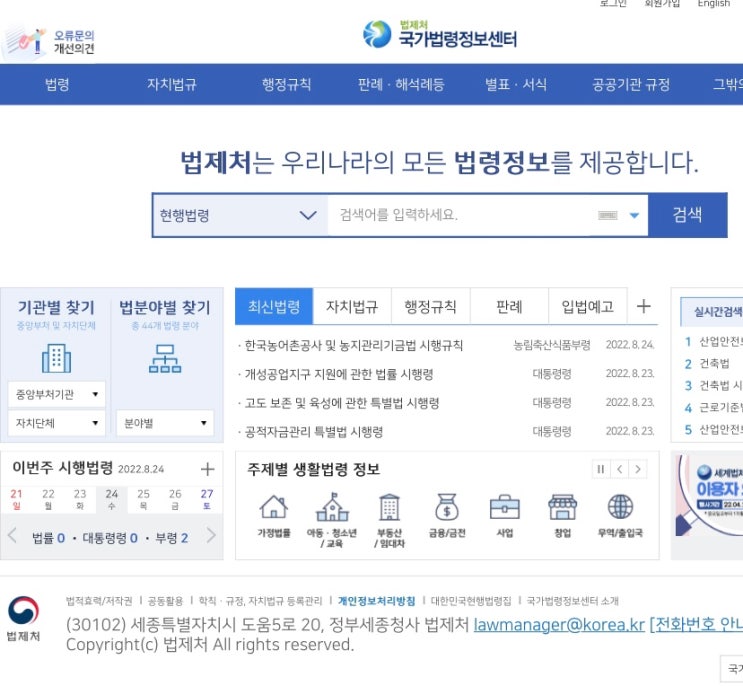
Task: Open 법적효력/저작권 footer link
Action: point(99,601)
